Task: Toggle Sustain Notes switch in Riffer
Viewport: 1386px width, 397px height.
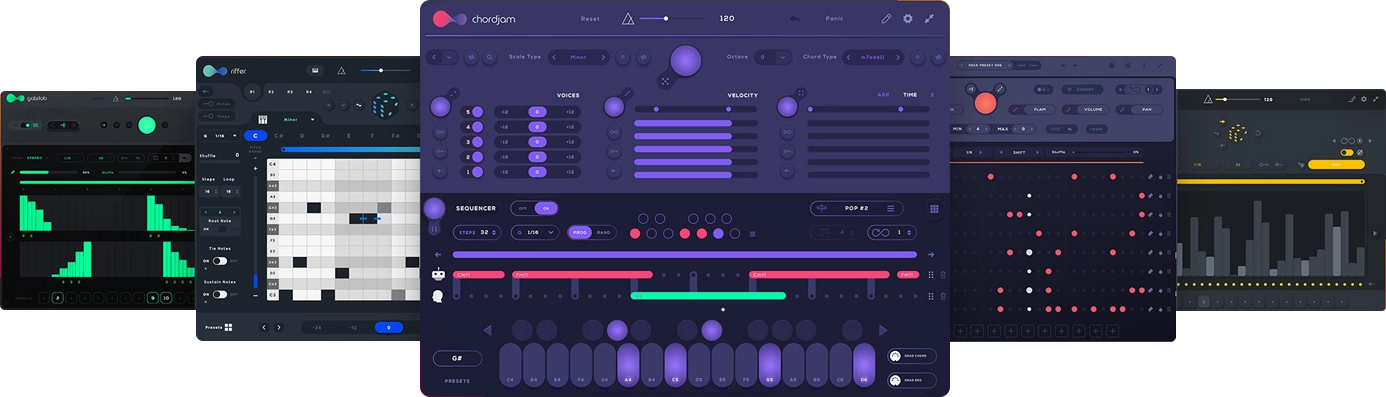Action: [x=219, y=294]
